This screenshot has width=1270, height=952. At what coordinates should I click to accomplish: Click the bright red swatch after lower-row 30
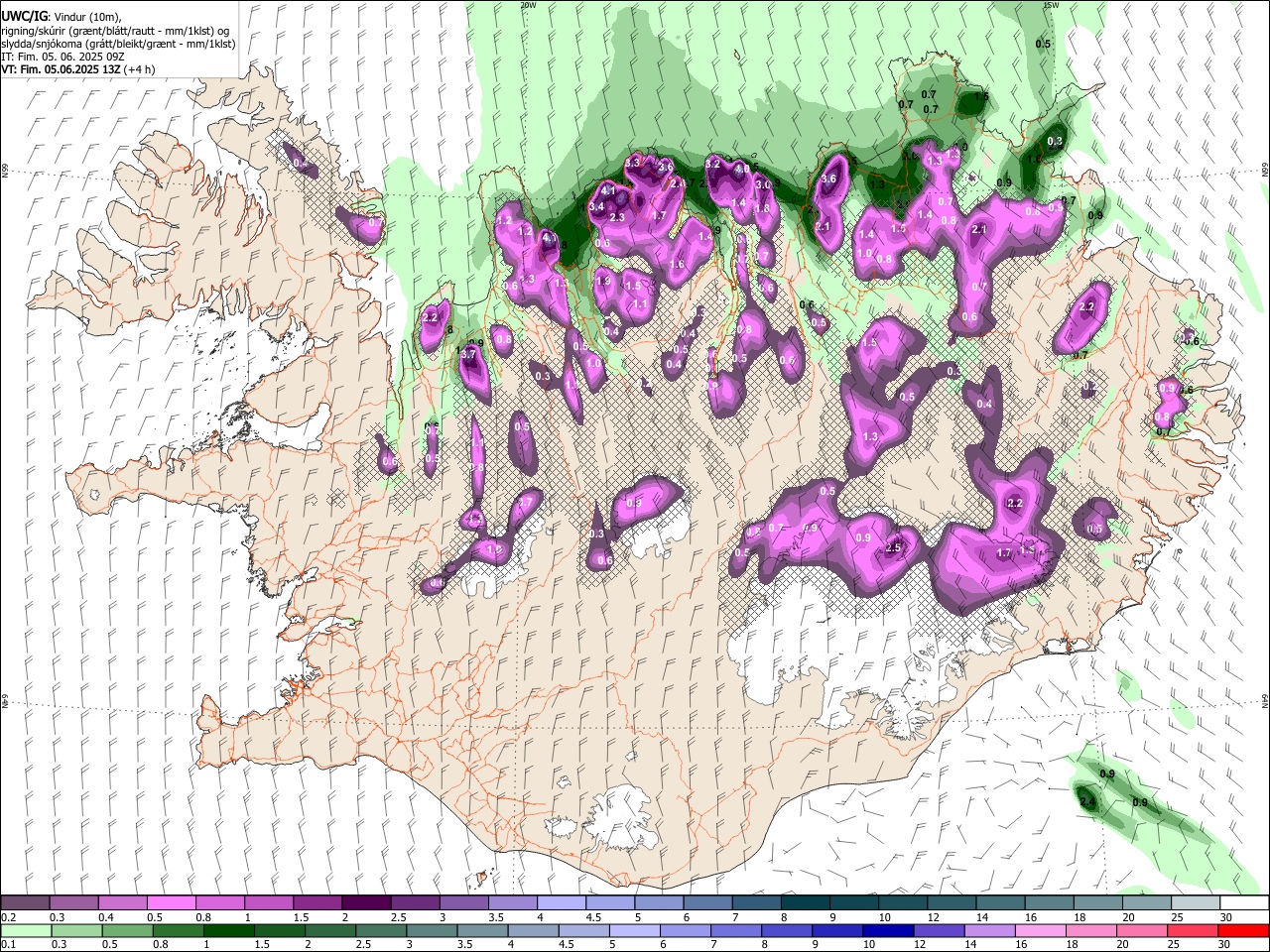tap(1244, 931)
